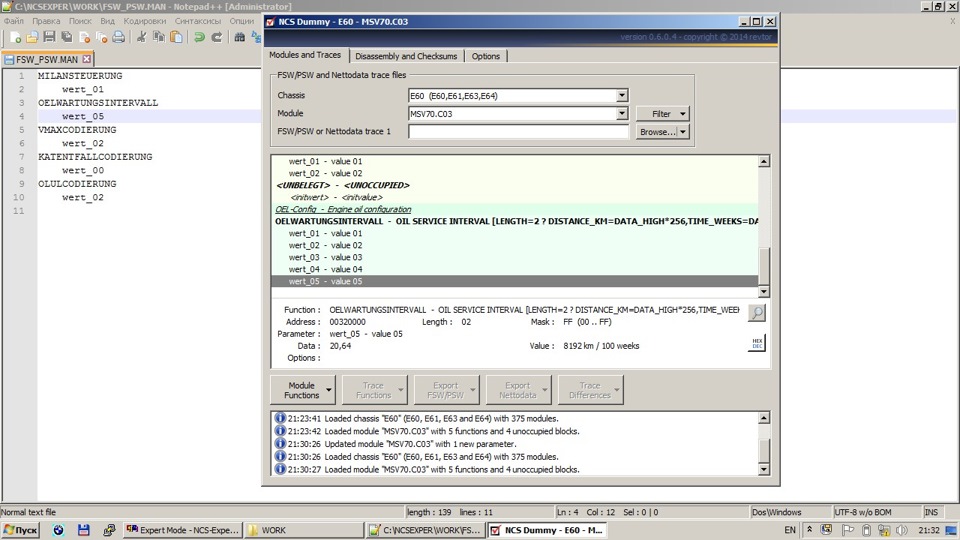This screenshot has height=540, width=960.
Task: Open the WORK folder taskbar button
Action: click(x=304, y=530)
